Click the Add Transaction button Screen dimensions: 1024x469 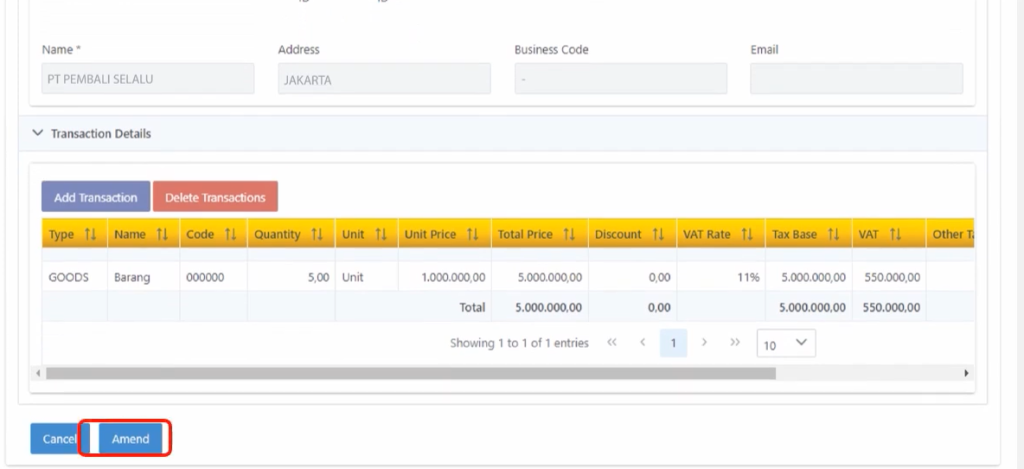tap(95, 197)
